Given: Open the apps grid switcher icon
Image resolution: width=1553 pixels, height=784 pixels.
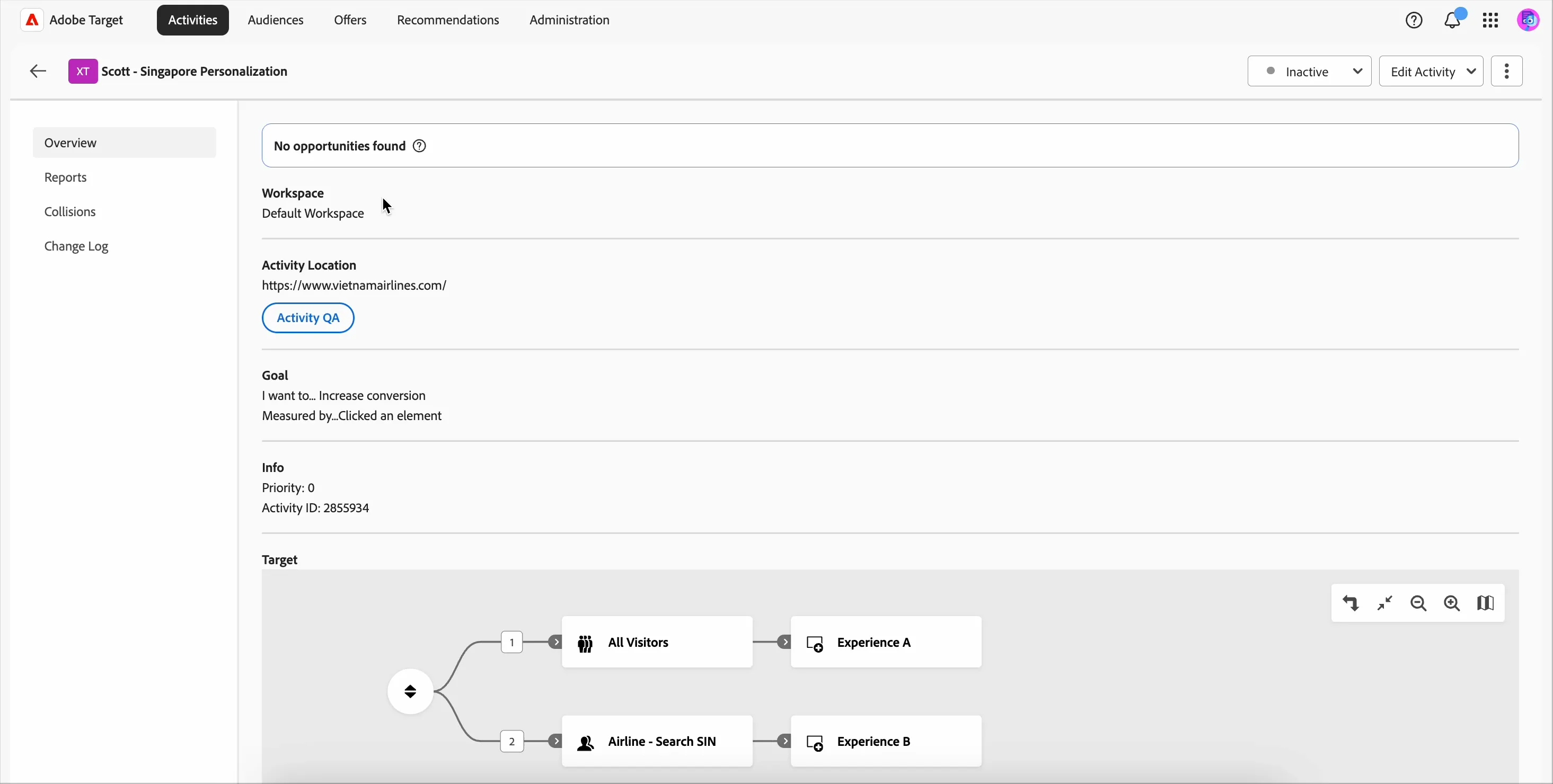Looking at the screenshot, I should [x=1490, y=21].
